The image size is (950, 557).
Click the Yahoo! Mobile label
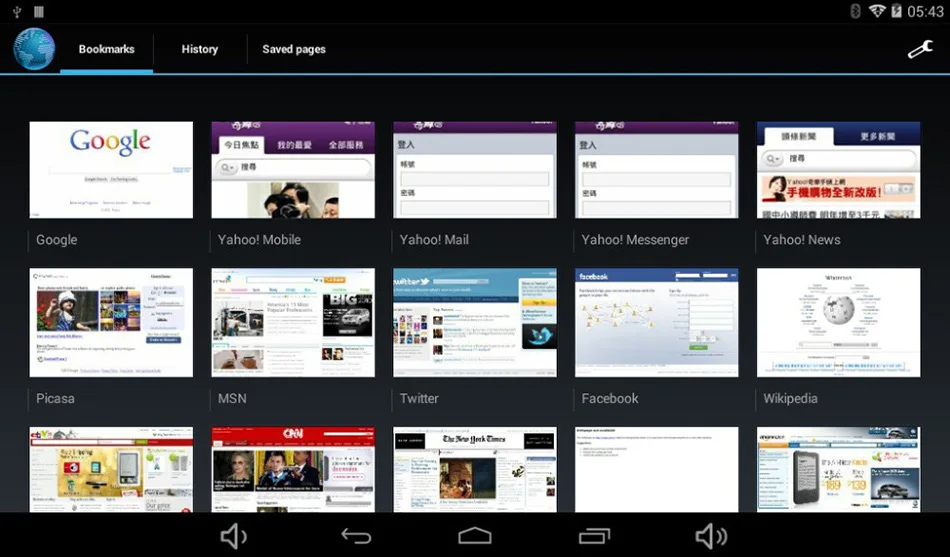coord(259,240)
